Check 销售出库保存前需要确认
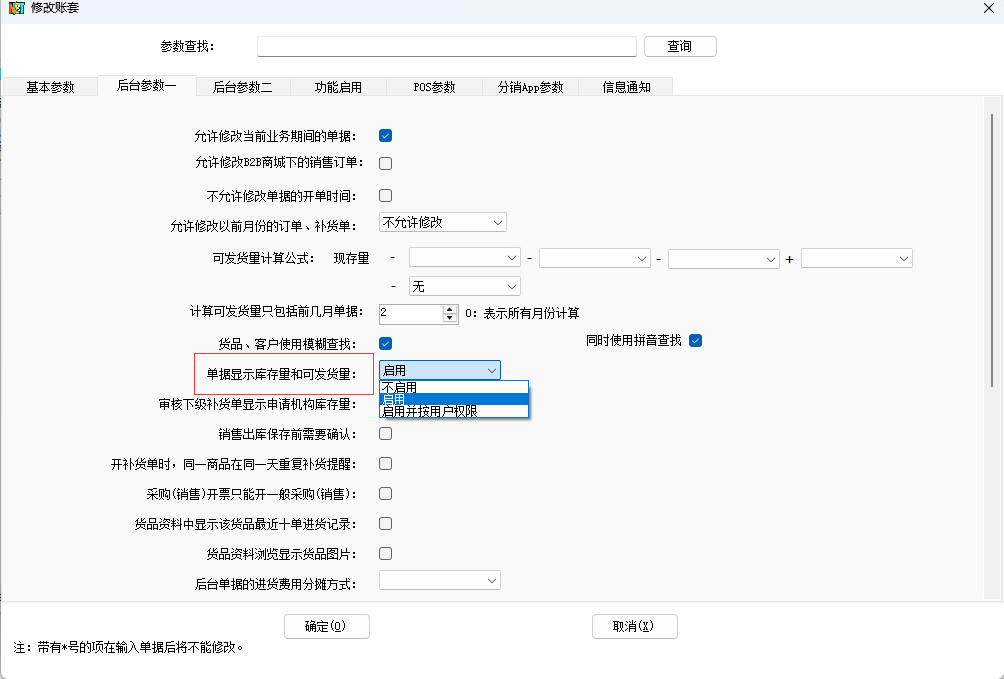 click(385, 434)
